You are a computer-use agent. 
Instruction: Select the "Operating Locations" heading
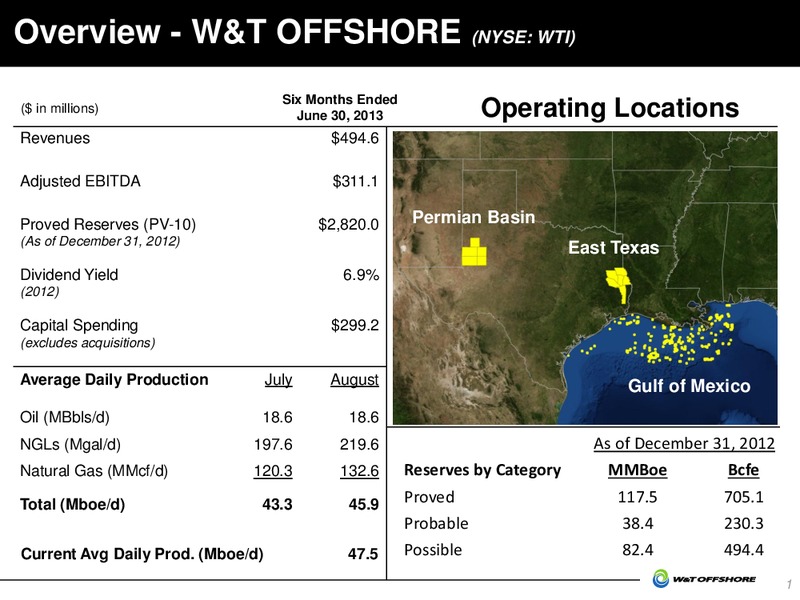(610, 108)
